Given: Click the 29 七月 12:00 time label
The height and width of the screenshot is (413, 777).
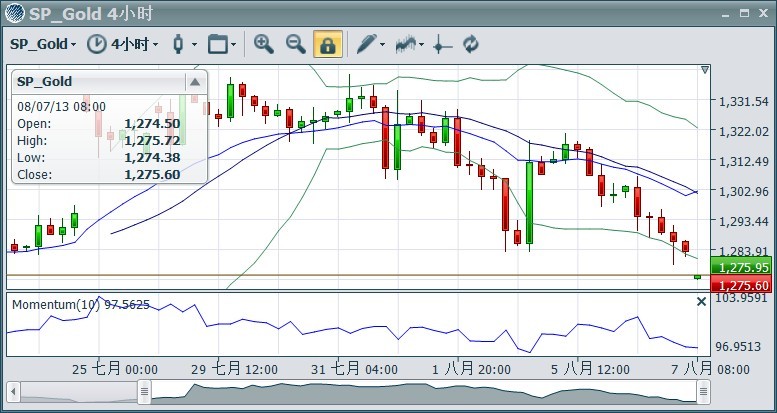Looking at the screenshot, I should point(234,369).
